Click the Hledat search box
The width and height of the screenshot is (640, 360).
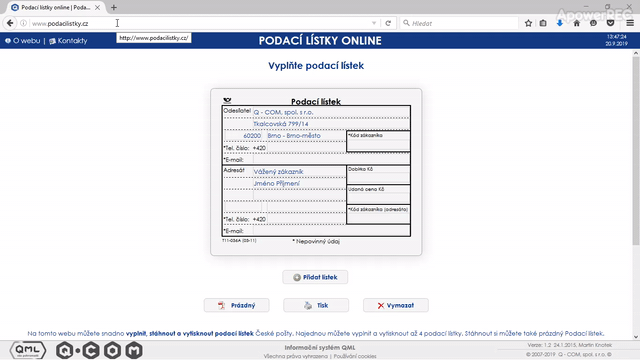click(x=459, y=23)
